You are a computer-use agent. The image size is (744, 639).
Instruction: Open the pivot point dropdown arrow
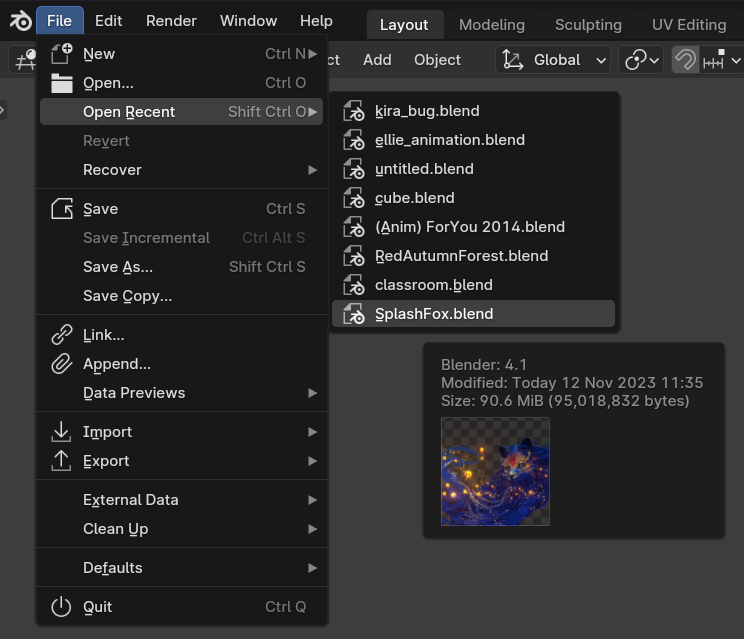(x=654, y=61)
